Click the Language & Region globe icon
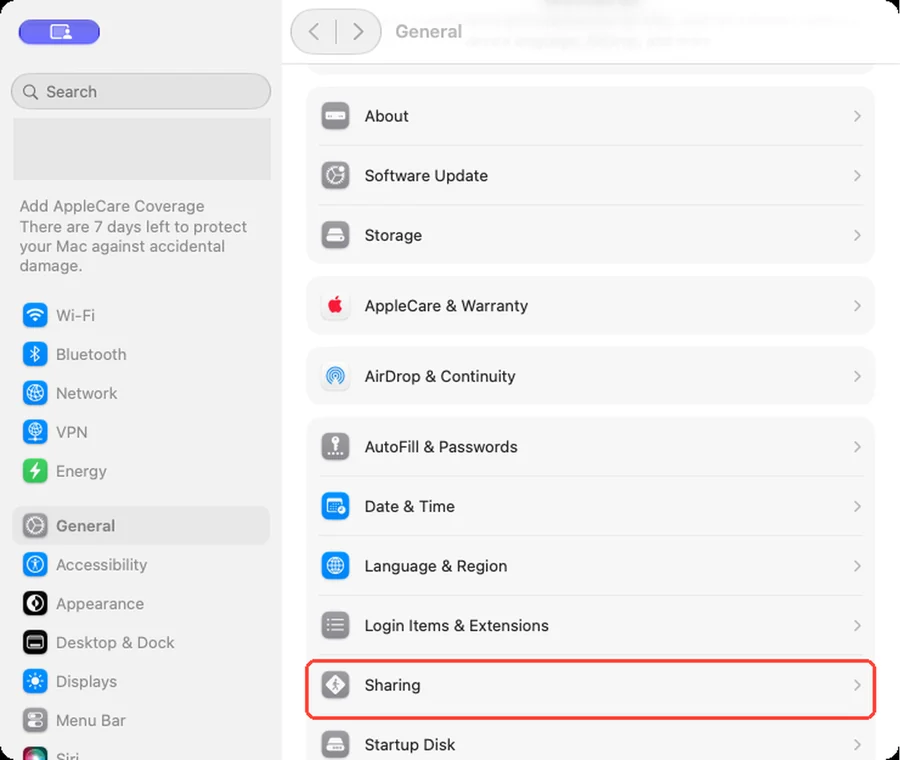 (335, 566)
